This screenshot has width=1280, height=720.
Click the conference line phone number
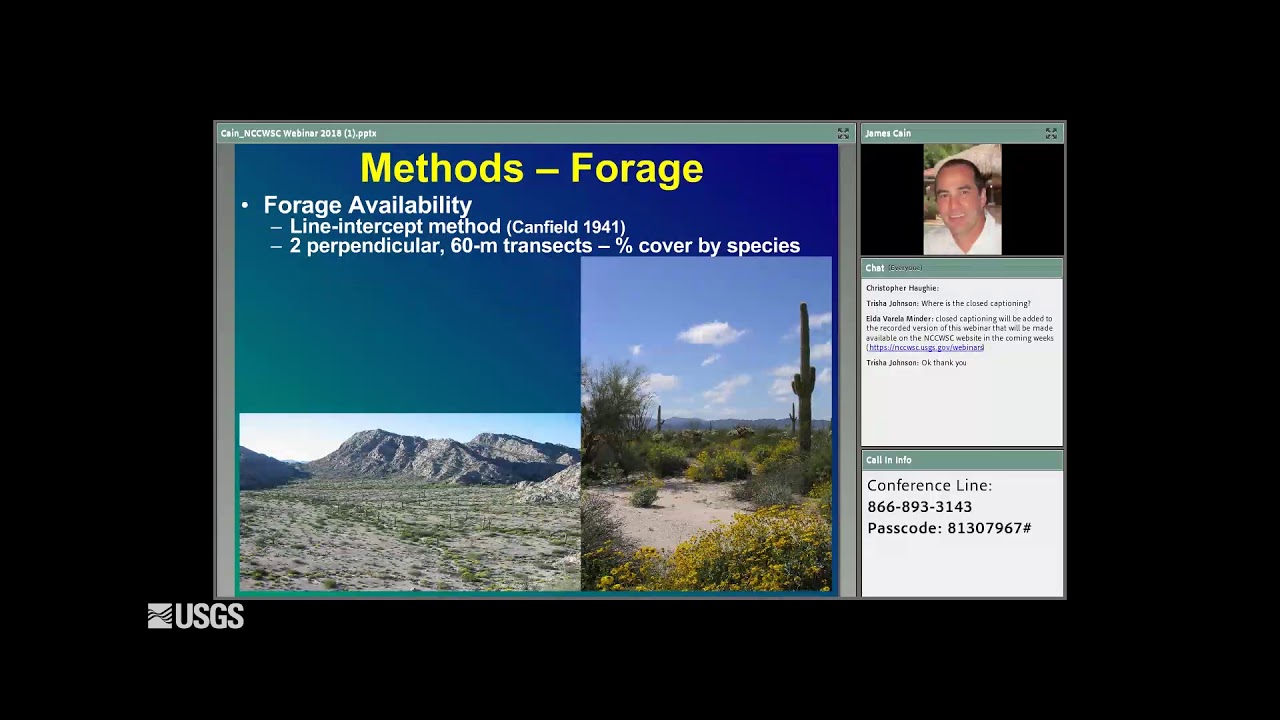point(919,507)
